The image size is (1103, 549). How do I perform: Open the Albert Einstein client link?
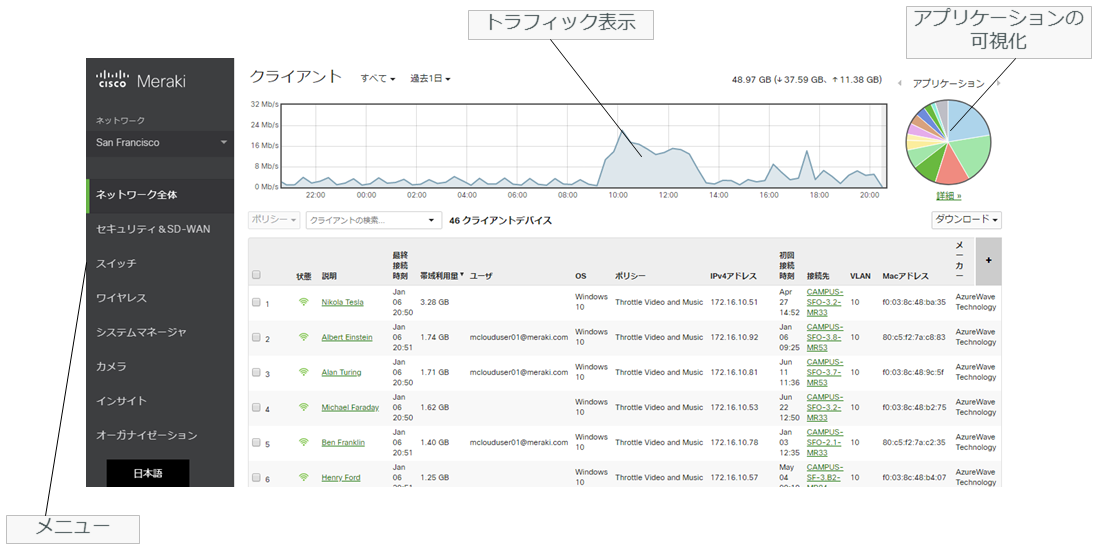346,337
